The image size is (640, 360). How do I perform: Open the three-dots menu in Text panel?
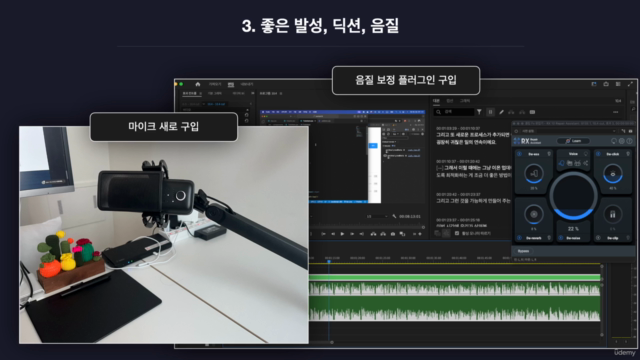pos(616,112)
